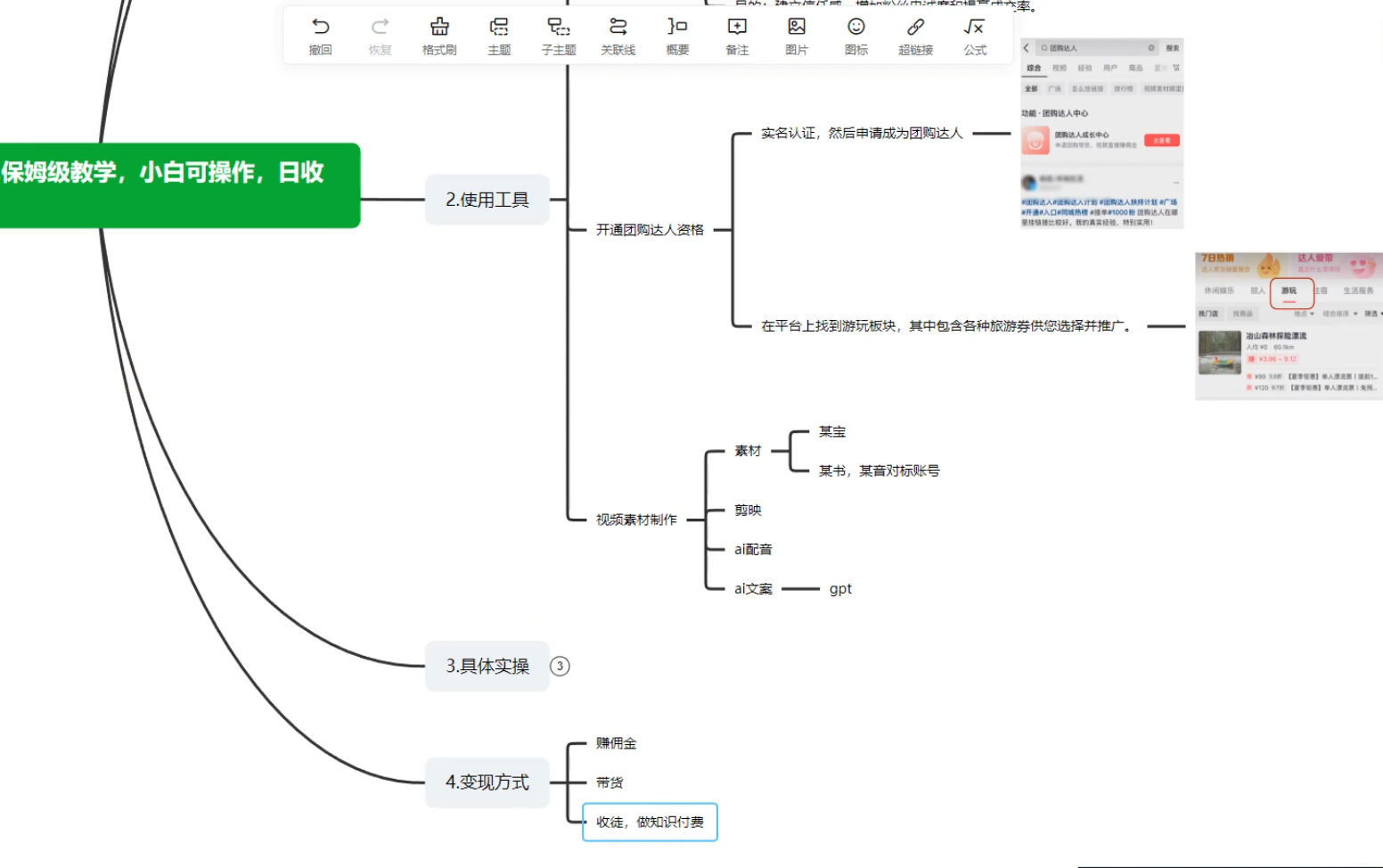Click the relationship line (关联线) icon
This screenshot has height=868, width=1383.
pos(618,28)
